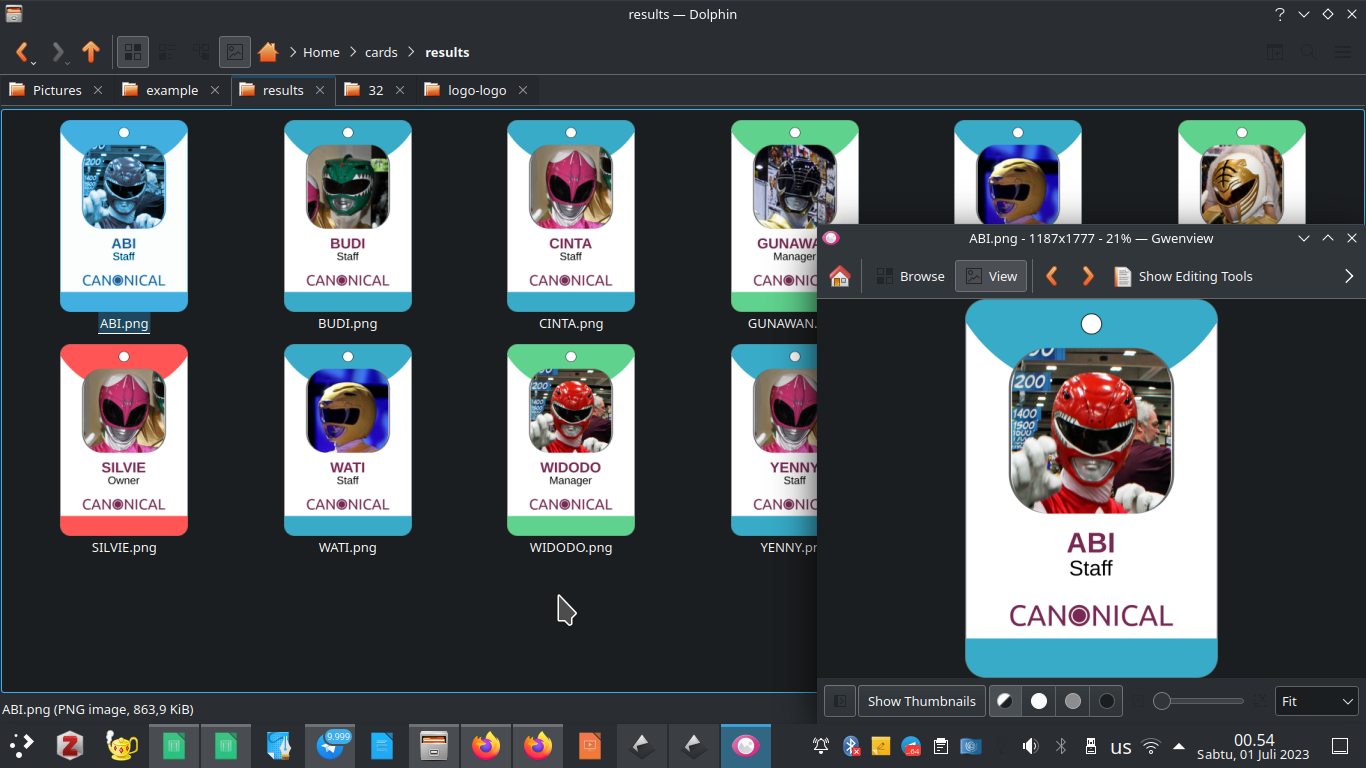Open the application launcher in the taskbar
1366x768 pixels.
(x=21, y=746)
